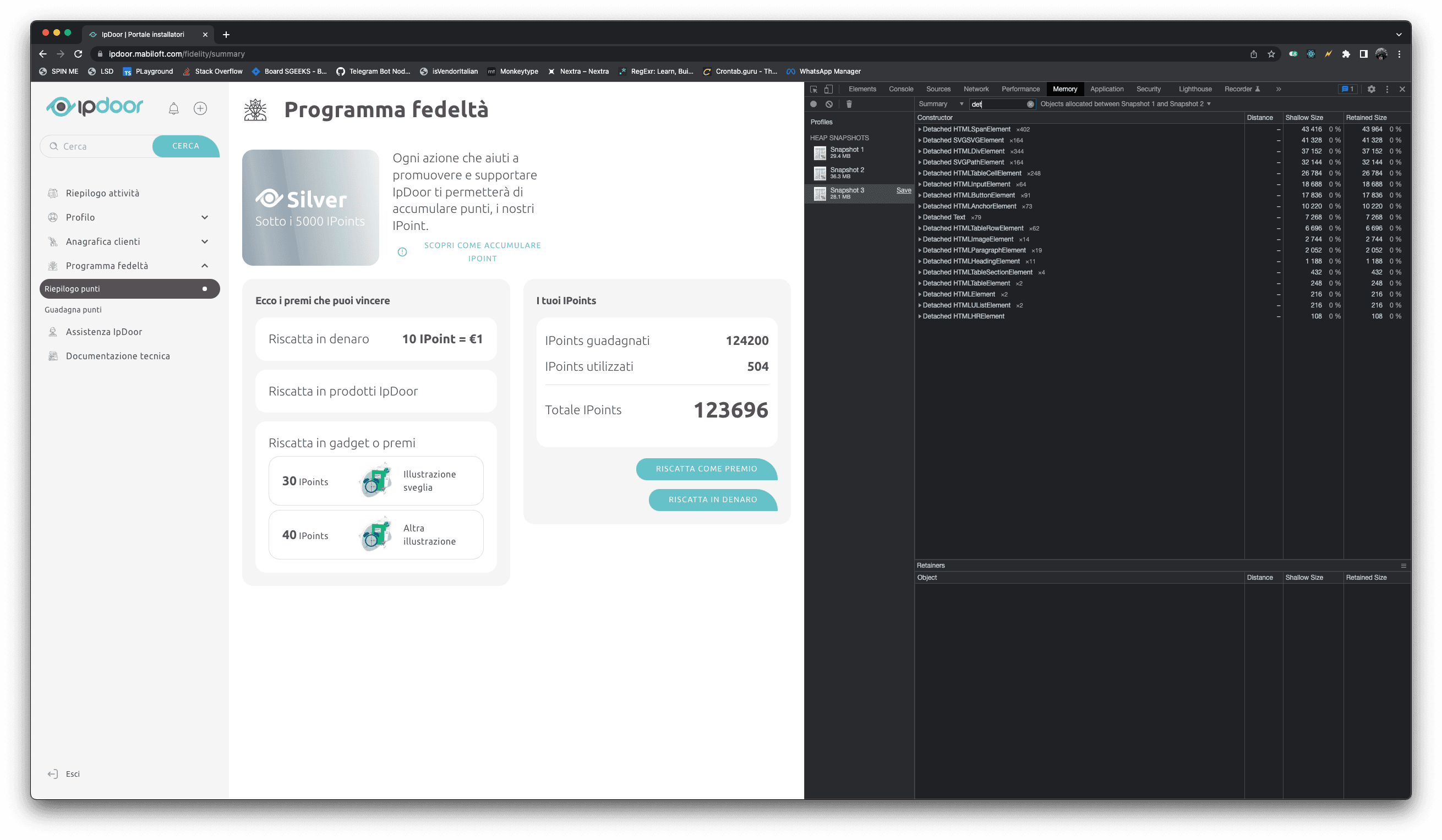Bookmark page with star icon
The height and width of the screenshot is (840, 1442).
pyautogui.click(x=1271, y=54)
